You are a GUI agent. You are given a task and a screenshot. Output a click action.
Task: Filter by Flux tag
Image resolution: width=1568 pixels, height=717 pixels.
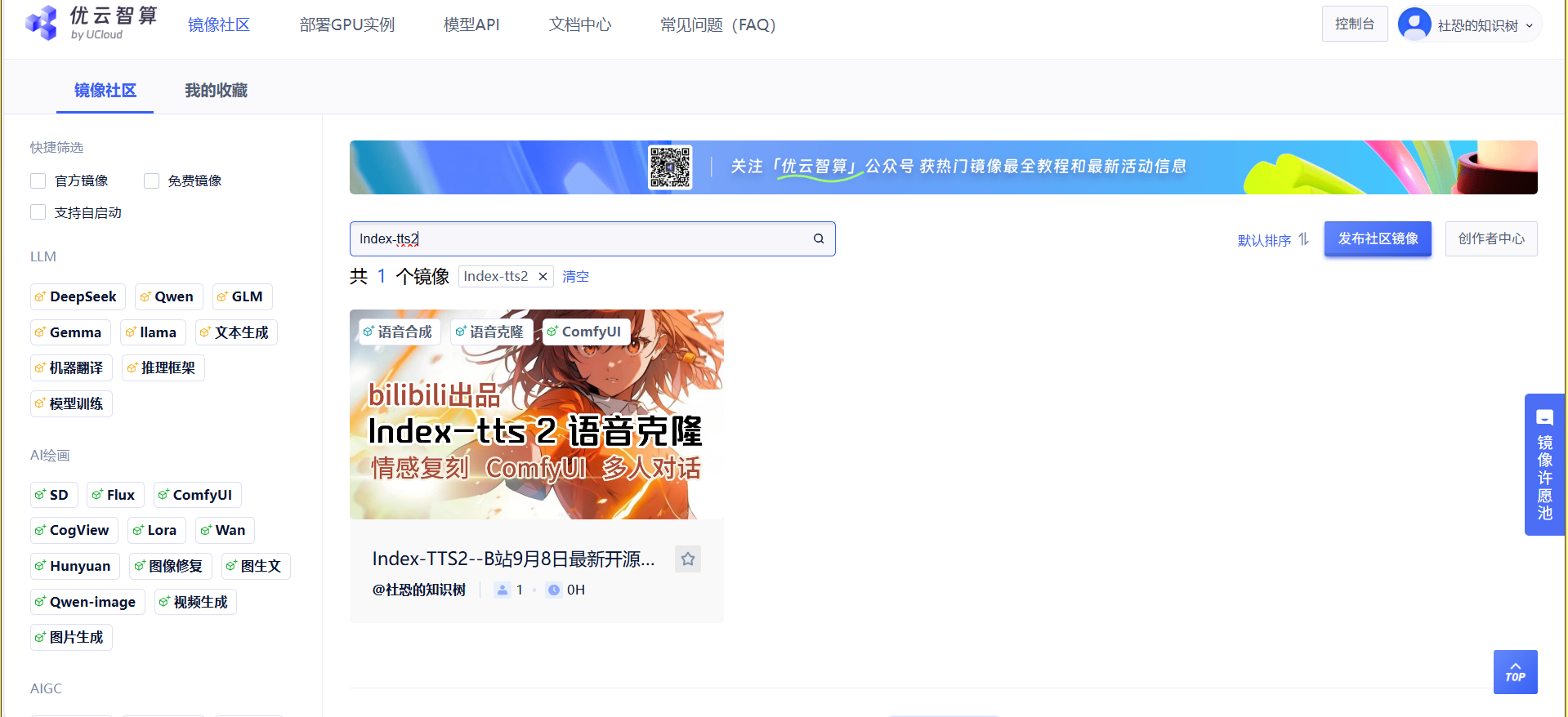(115, 495)
